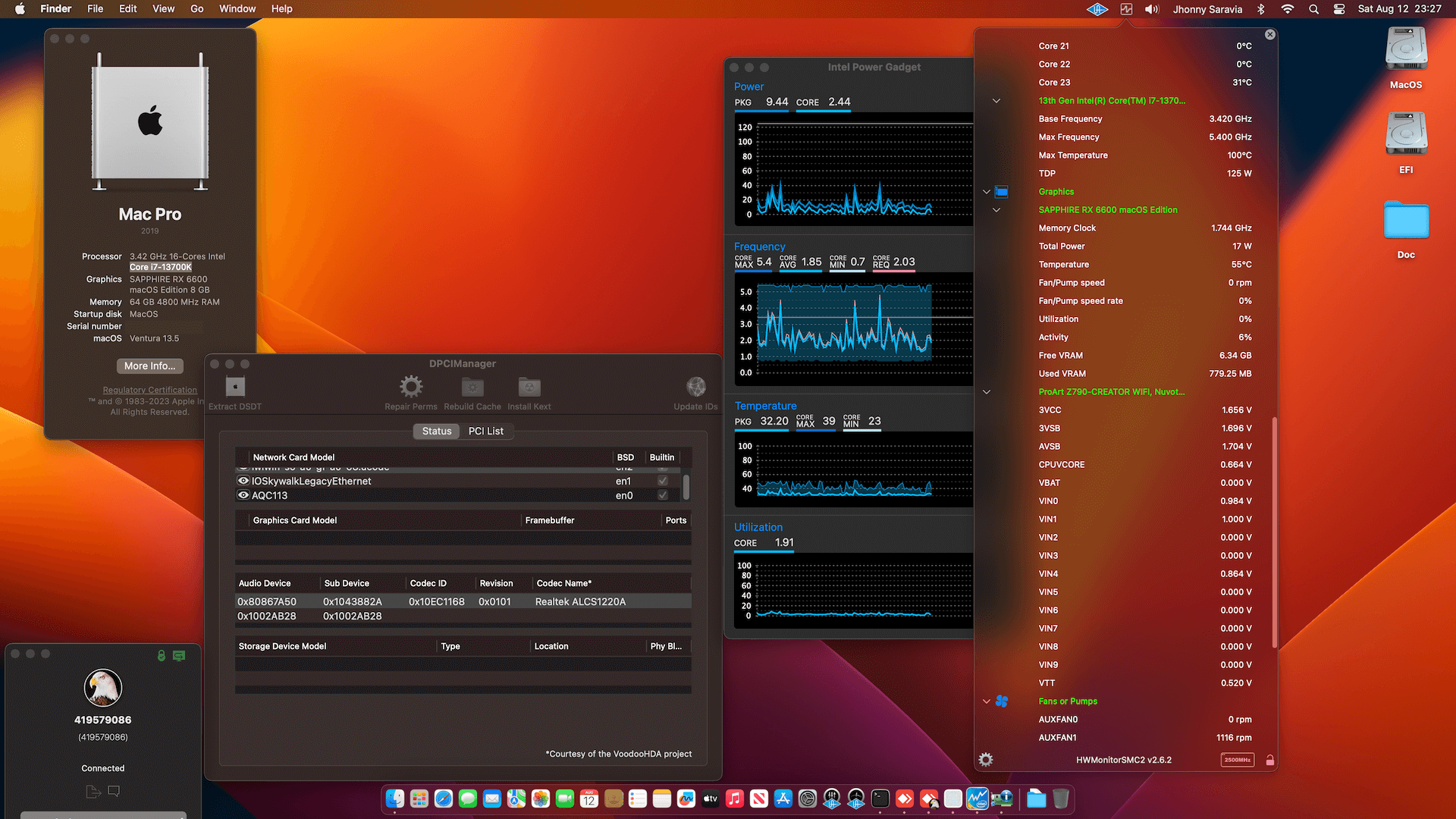Screen dimensions: 1456x819
Task: Open Spotlight search in menu bar
Action: point(1313,9)
